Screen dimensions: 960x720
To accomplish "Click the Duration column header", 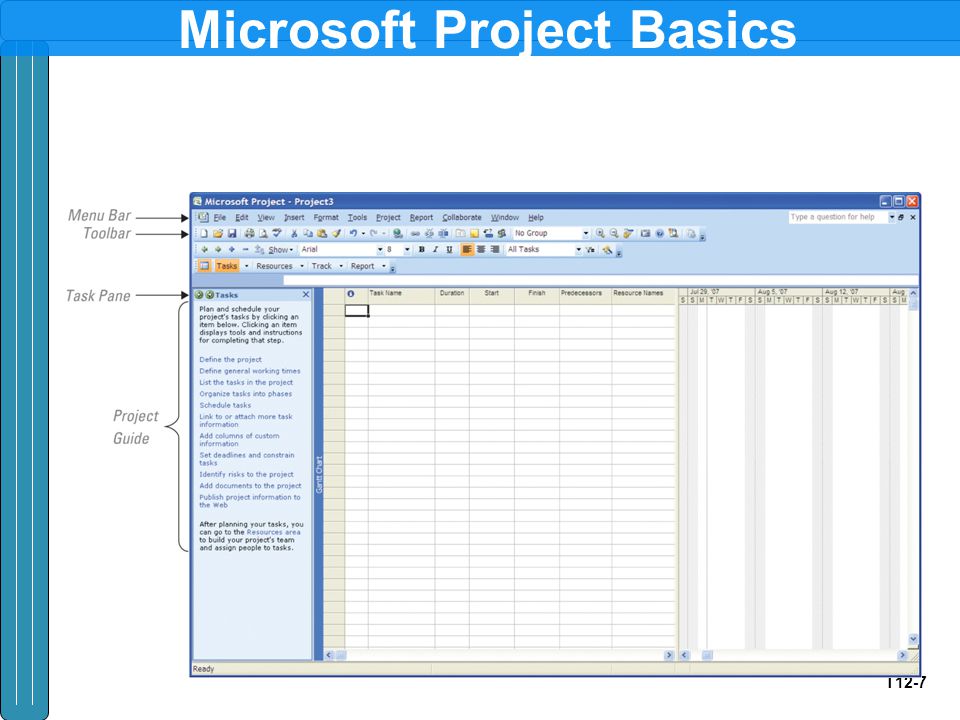I will click(x=452, y=293).
